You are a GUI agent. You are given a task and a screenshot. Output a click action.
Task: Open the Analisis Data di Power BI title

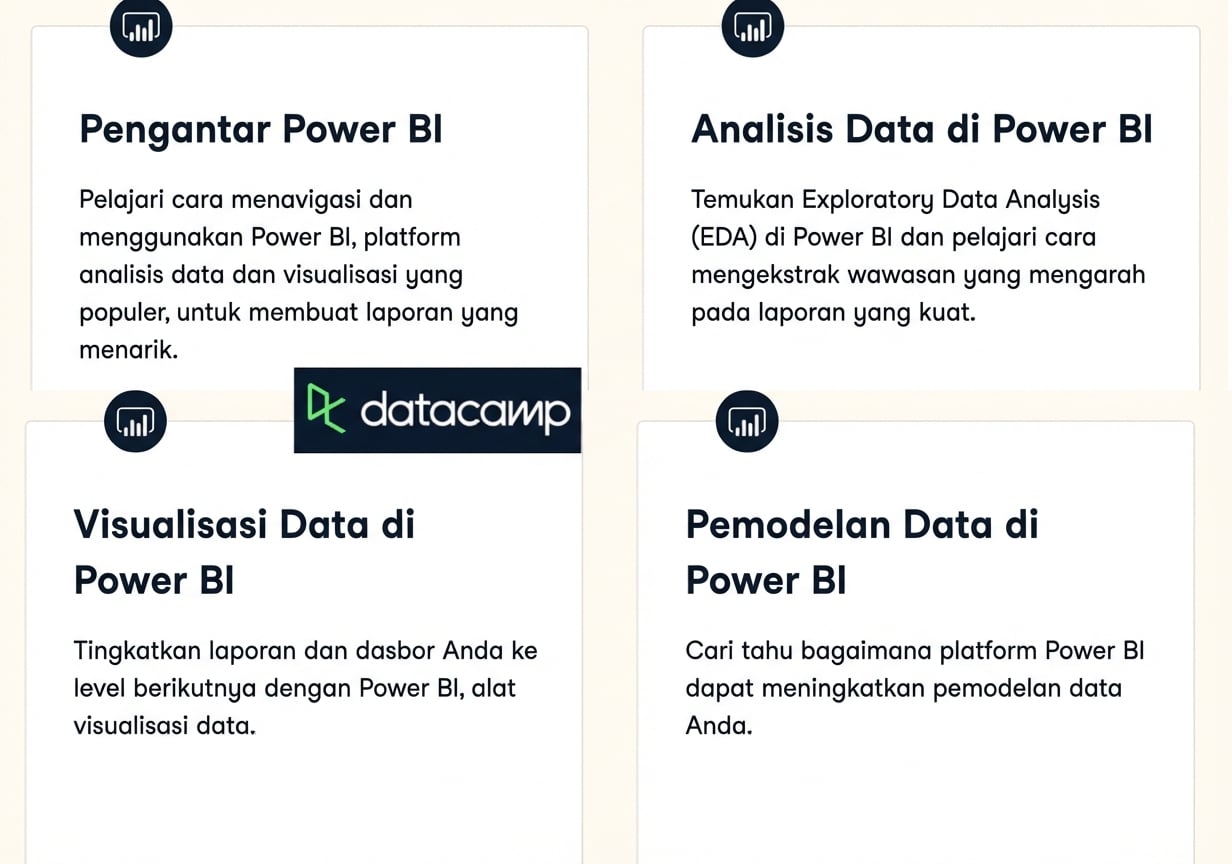(922, 129)
